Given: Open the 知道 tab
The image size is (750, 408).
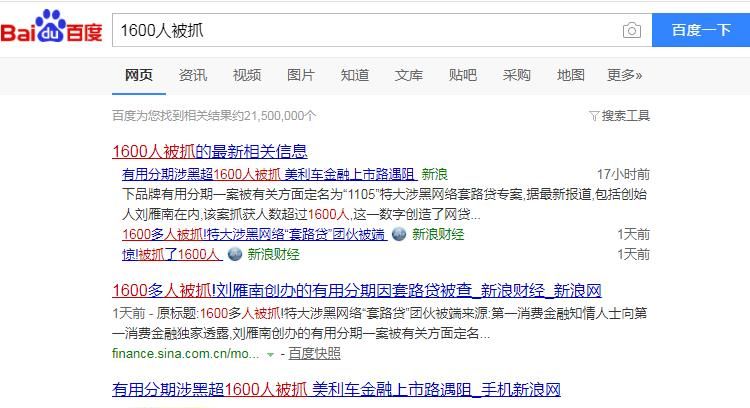Looking at the screenshot, I should [355, 75].
